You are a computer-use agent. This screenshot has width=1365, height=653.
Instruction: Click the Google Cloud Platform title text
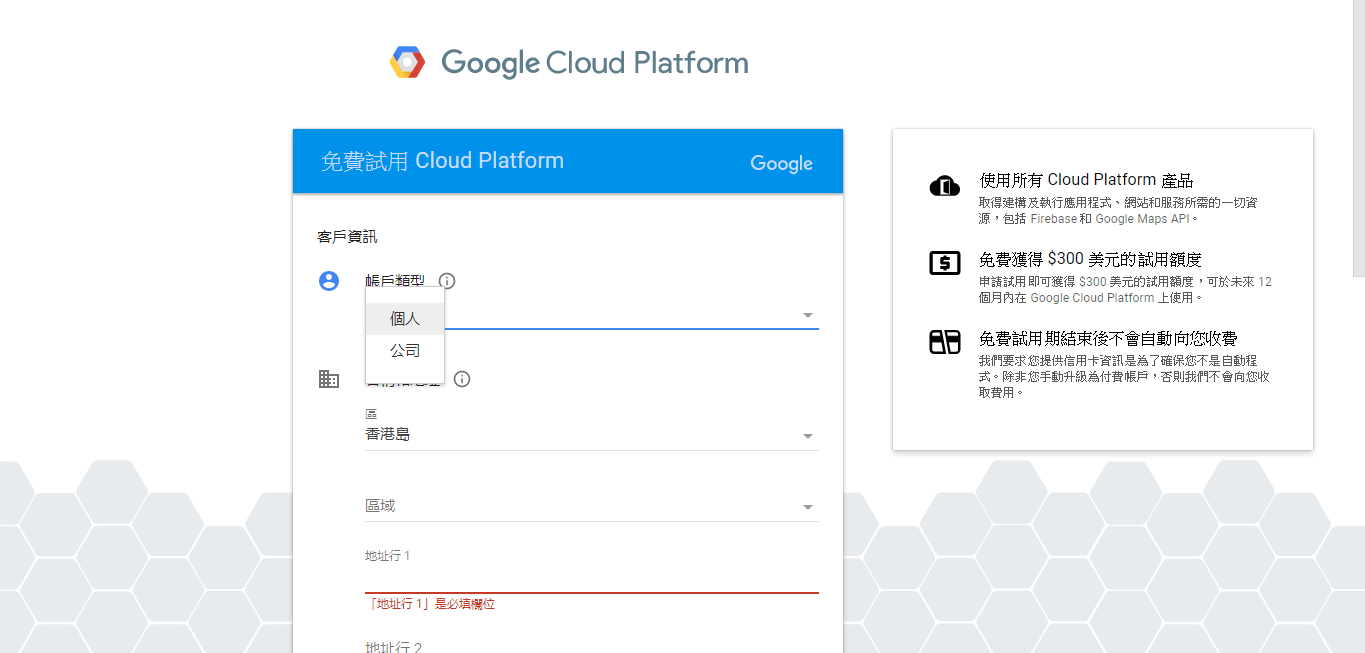click(595, 63)
